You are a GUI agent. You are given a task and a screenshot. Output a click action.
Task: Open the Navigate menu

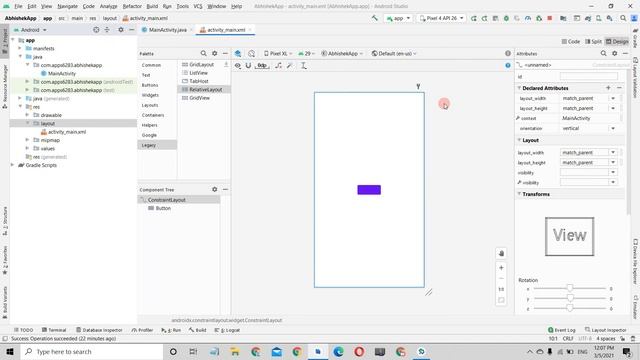(x=67, y=6)
